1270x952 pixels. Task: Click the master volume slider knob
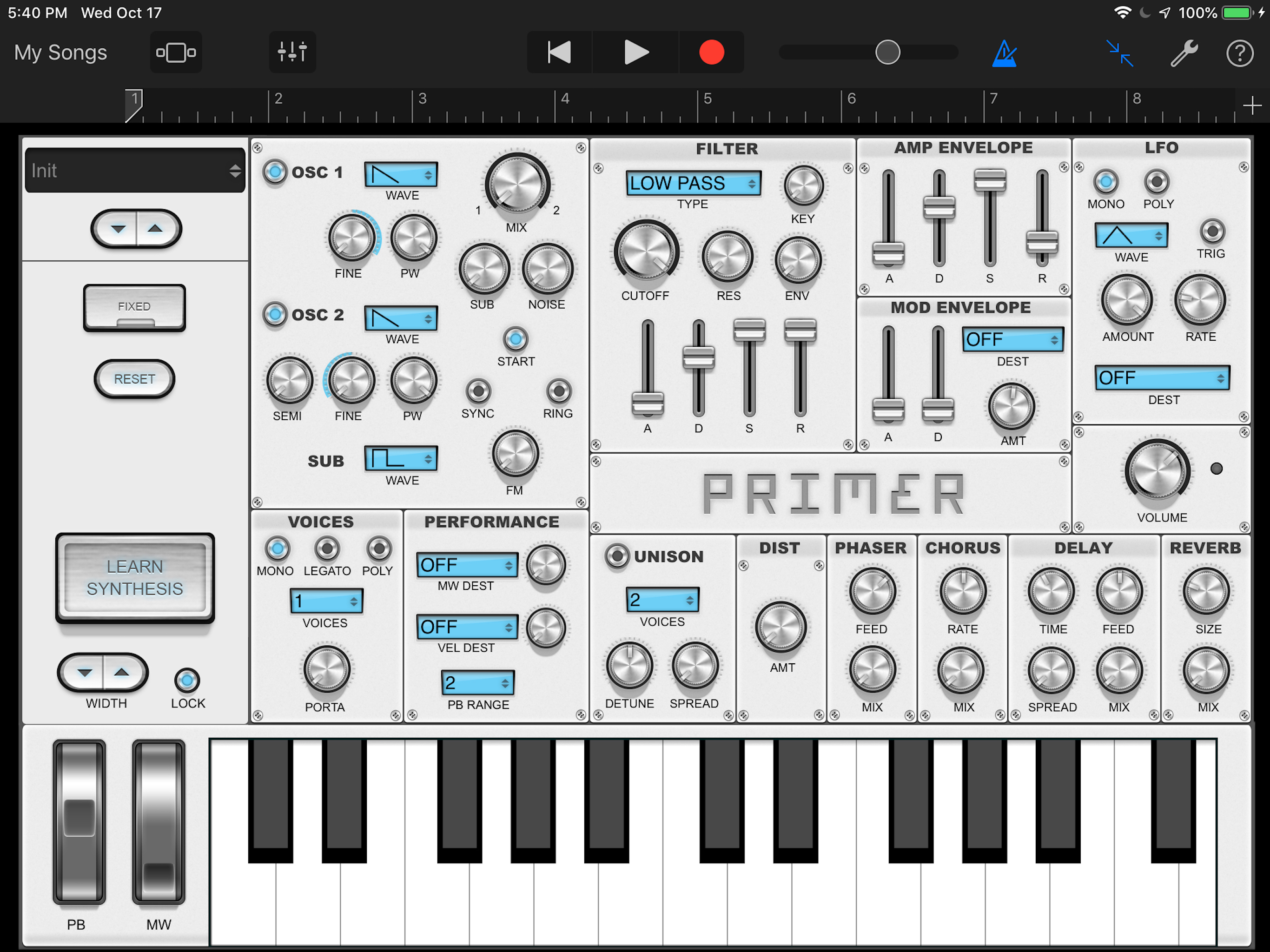[x=887, y=52]
